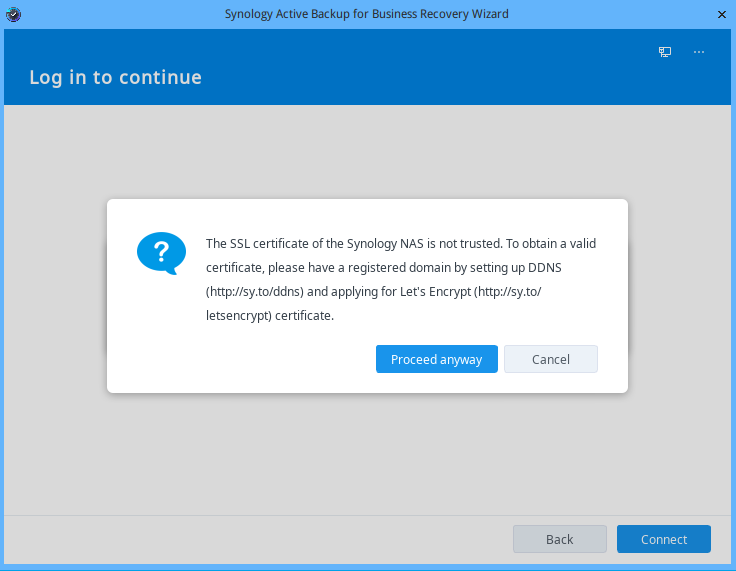Hit the Connect button

[663, 539]
